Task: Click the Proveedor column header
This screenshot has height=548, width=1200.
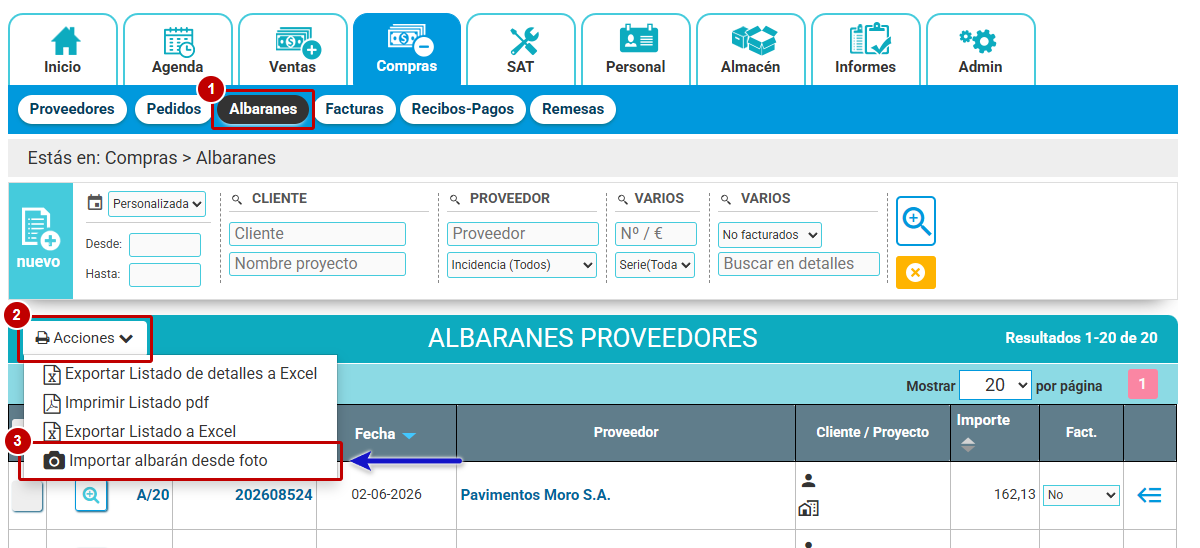Action: click(x=626, y=433)
